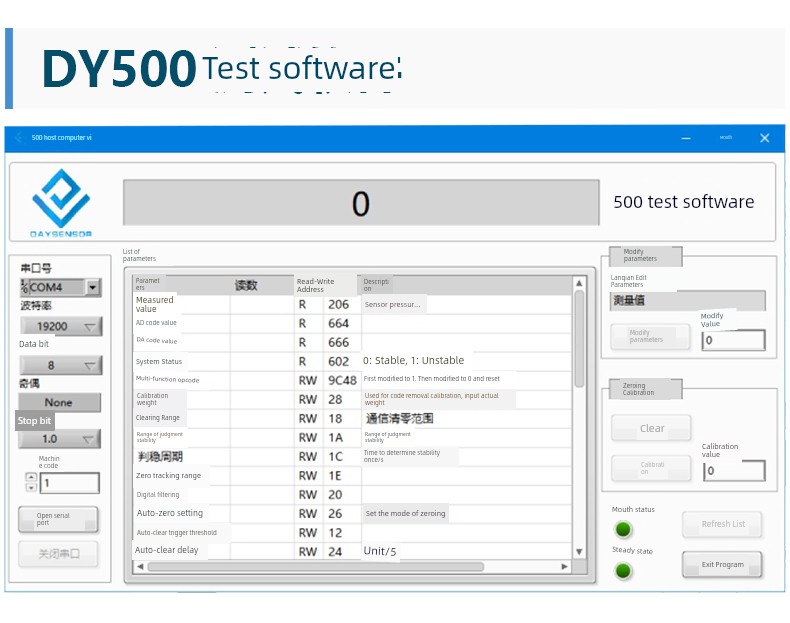Viewport: 790px width, 623px height.
Task: Click the vertical scrollbar thumb
Action: [x=579, y=339]
